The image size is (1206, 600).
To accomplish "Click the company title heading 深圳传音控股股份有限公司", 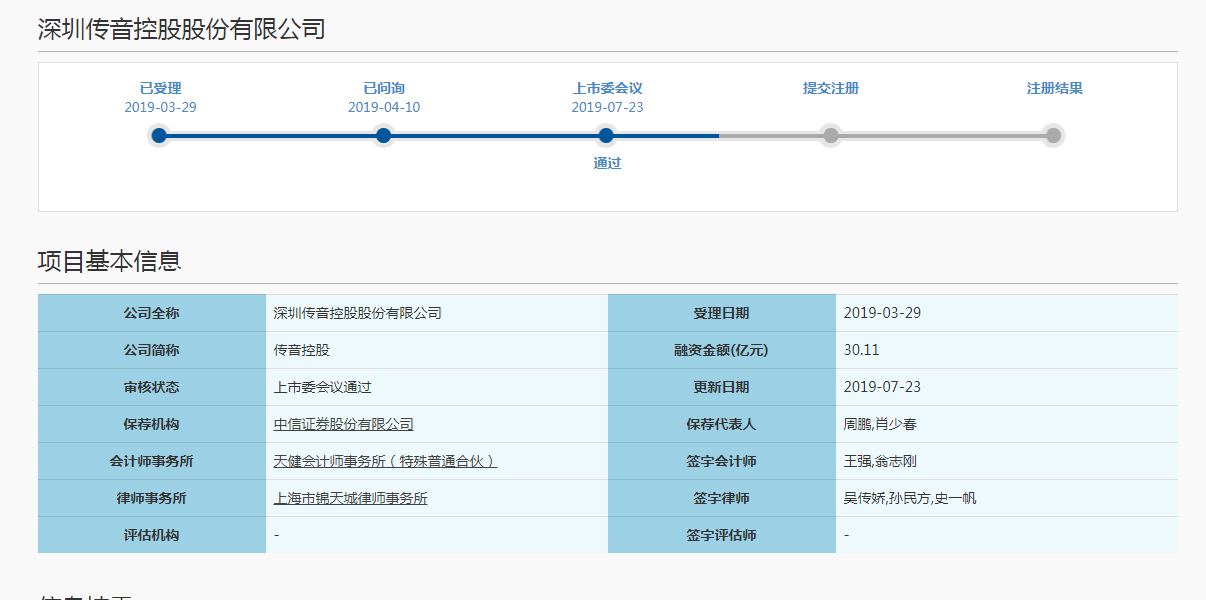I will [x=182, y=29].
